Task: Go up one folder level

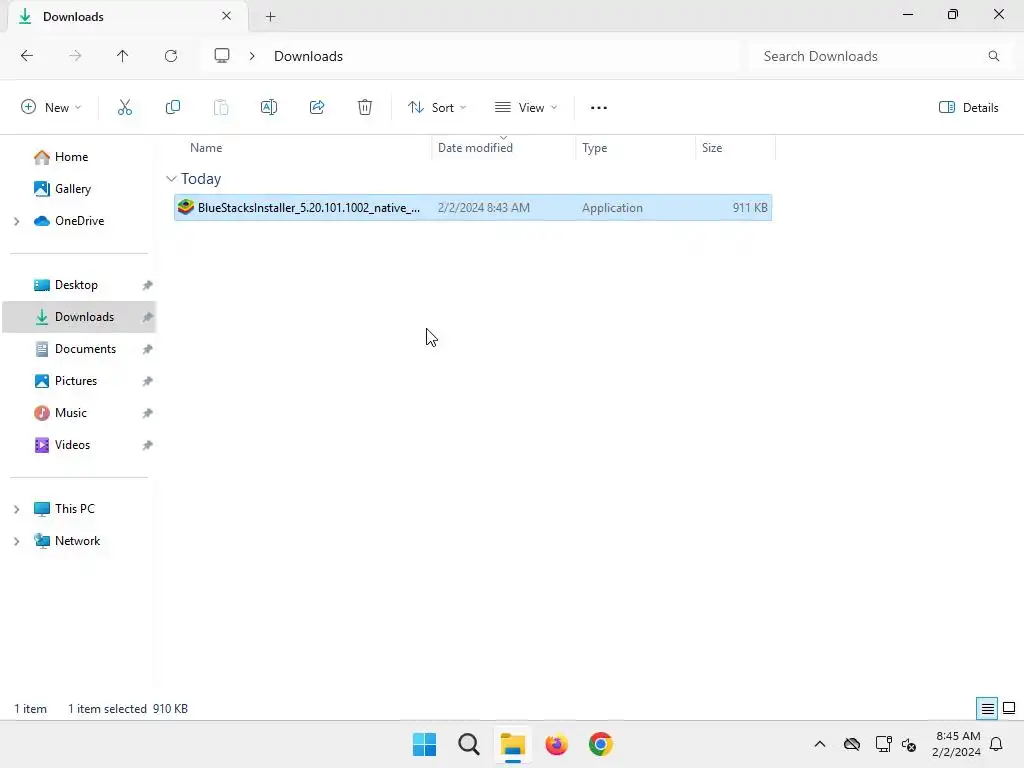Action: click(x=122, y=56)
